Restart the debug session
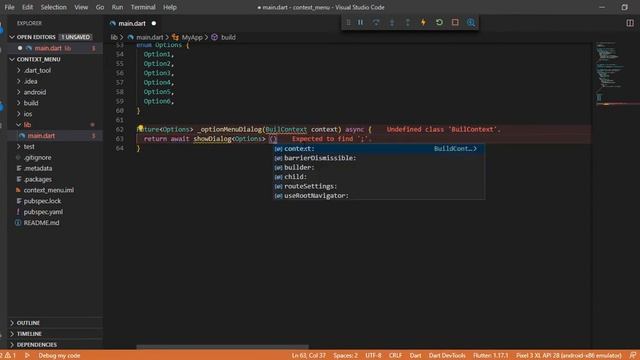 [439, 22]
